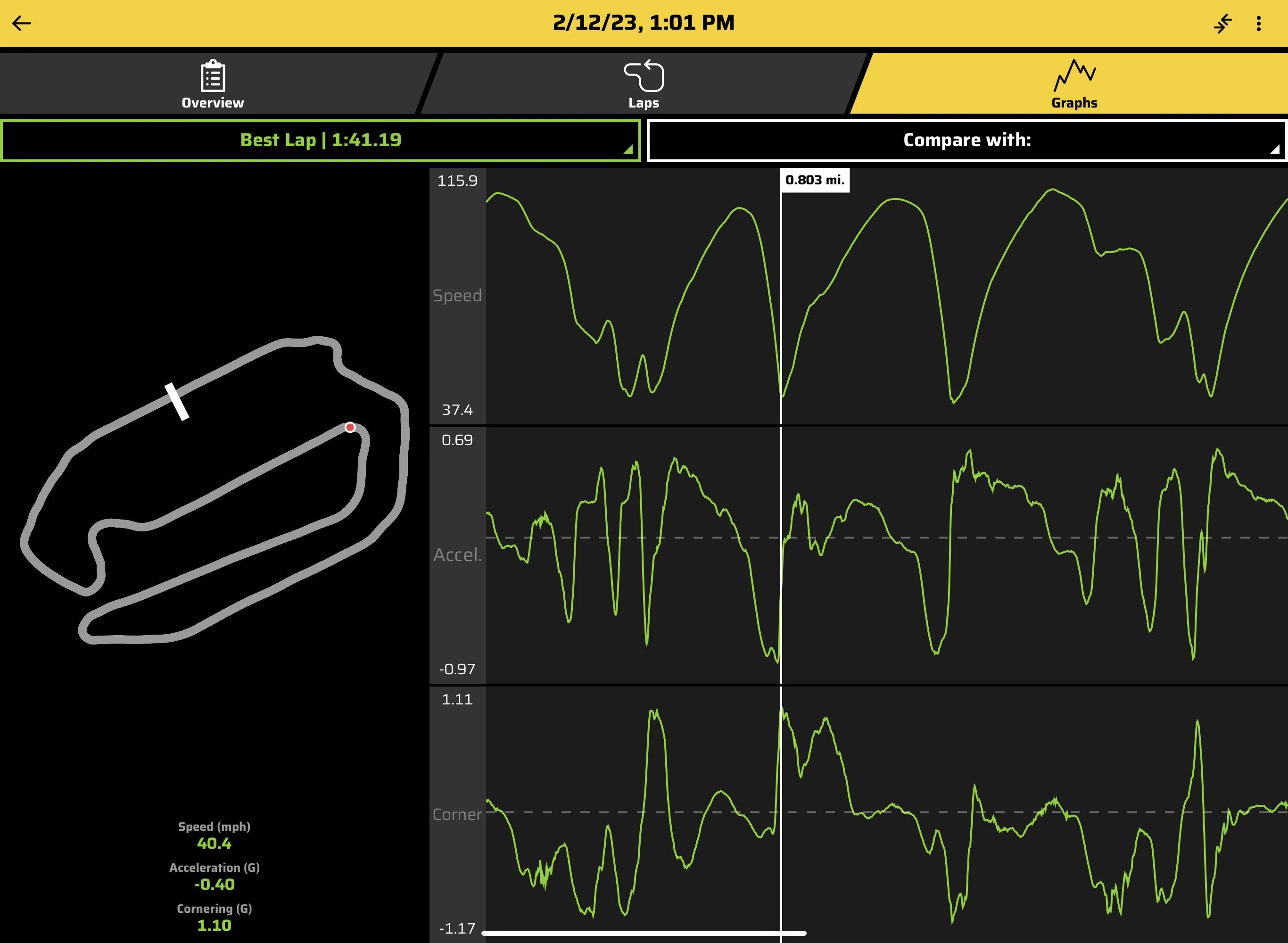Tap the Graphs line chart icon
The image size is (1288, 943).
(1074, 75)
